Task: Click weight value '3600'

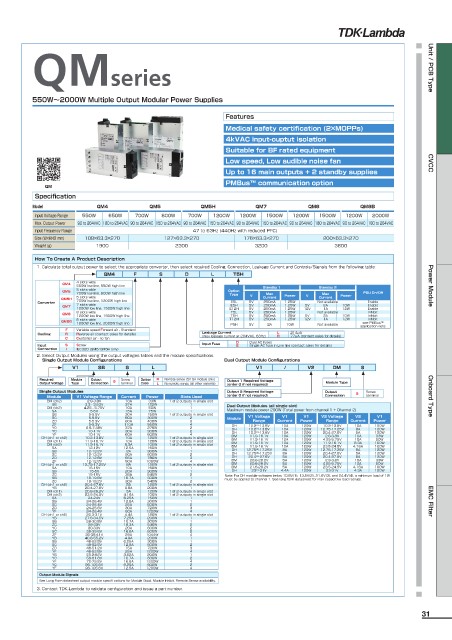Action: [341, 246]
